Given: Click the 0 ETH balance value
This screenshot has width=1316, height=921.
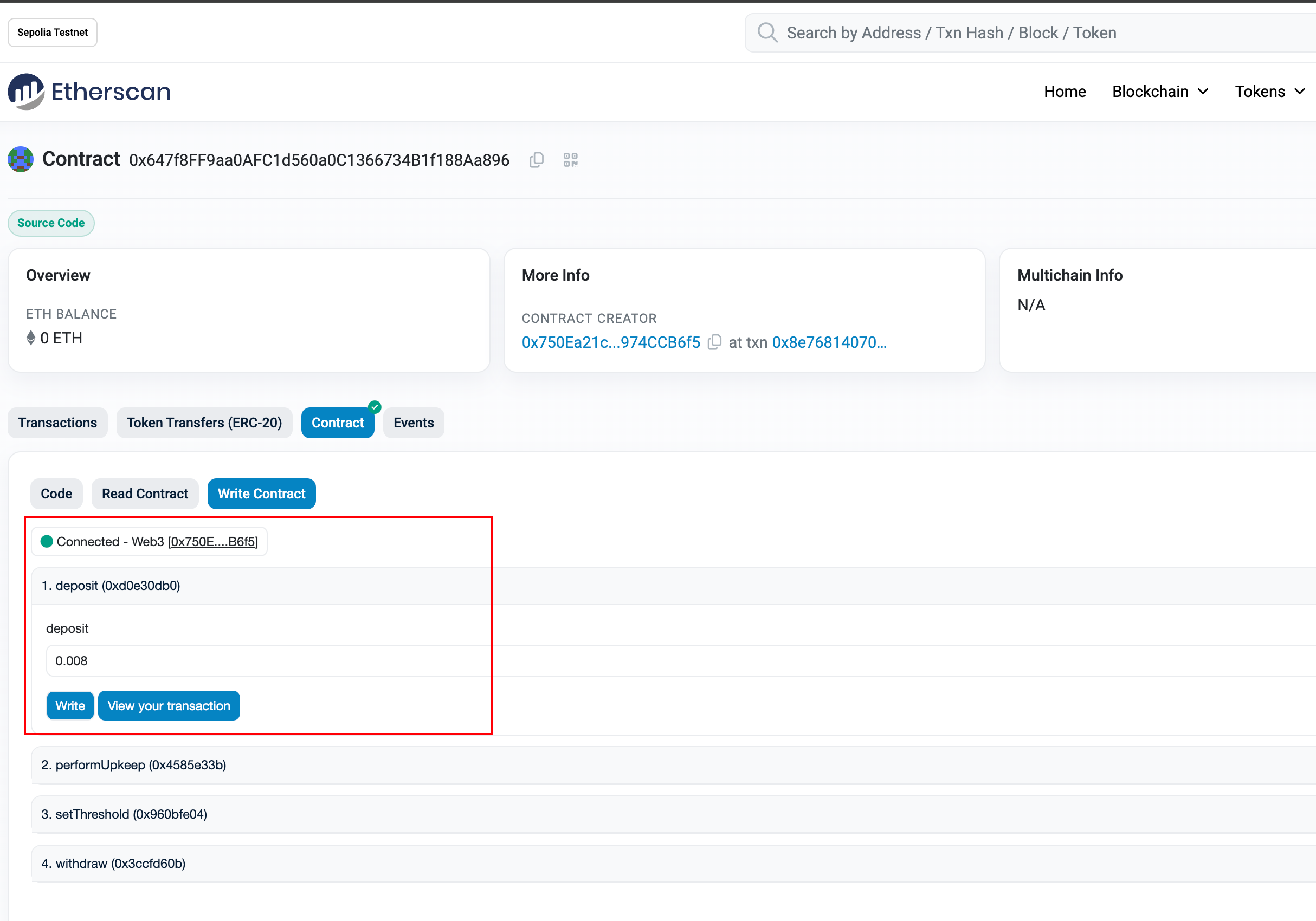Looking at the screenshot, I should (61, 338).
